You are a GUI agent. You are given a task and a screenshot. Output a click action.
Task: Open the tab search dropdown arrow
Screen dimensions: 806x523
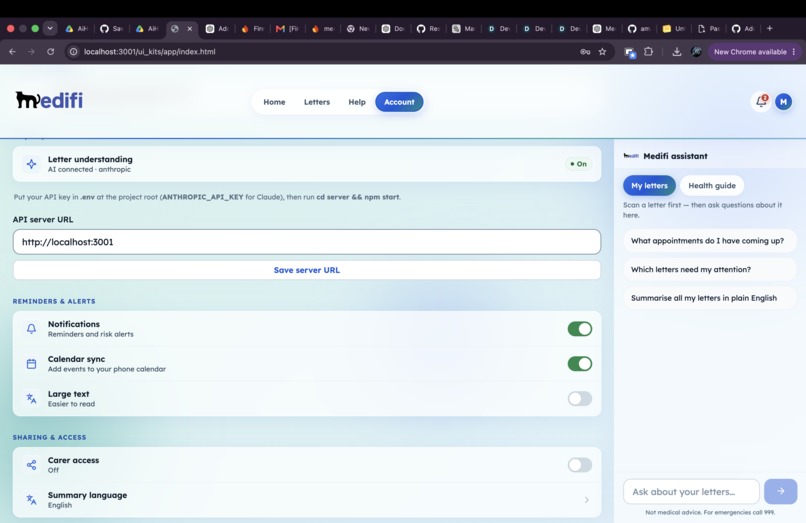50,28
